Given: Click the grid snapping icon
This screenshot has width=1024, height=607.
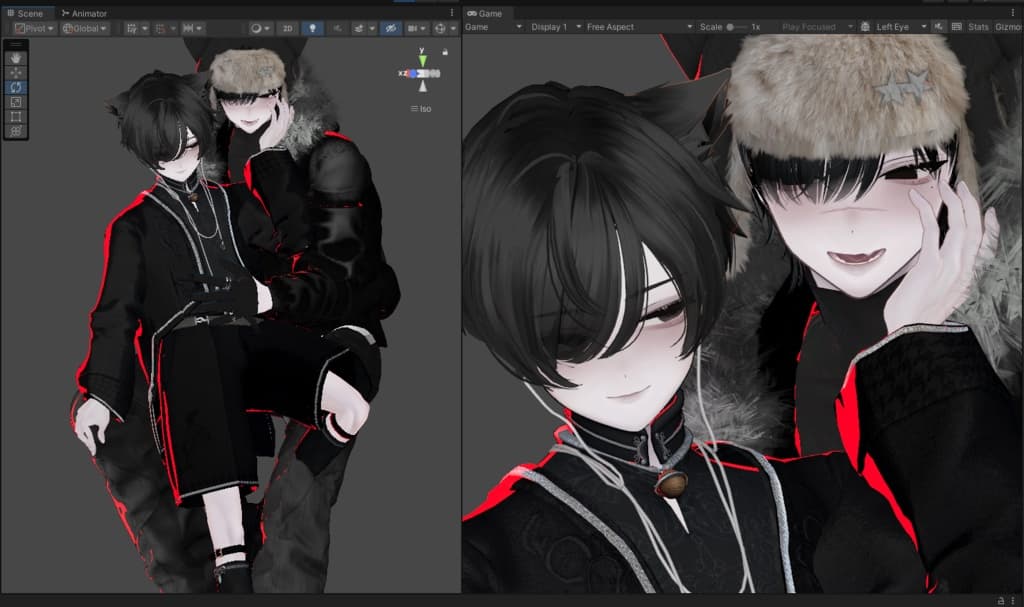Looking at the screenshot, I should 160,28.
